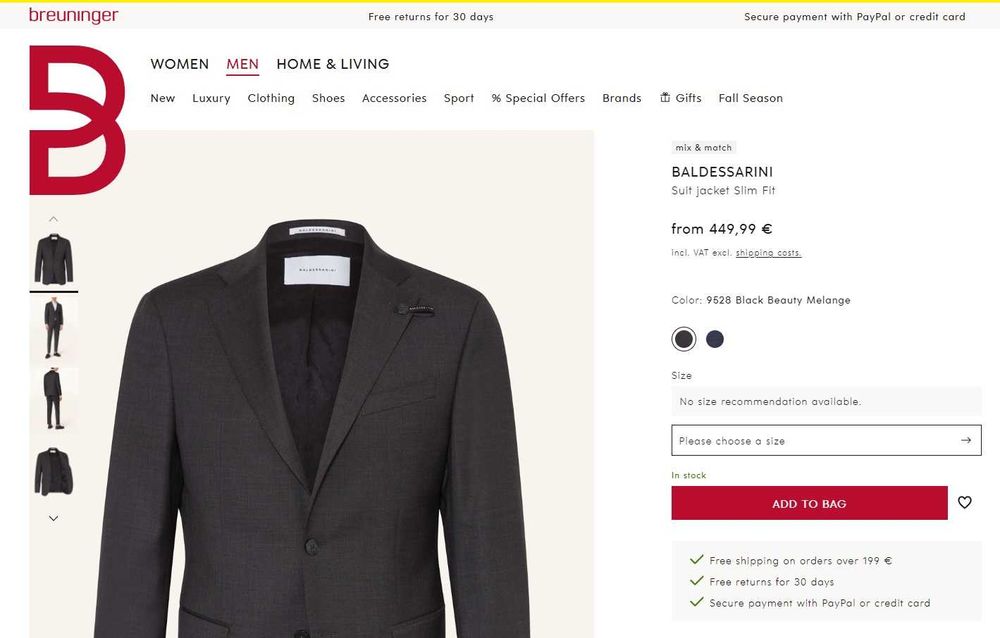The width and height of the screenshot is (1000, 638).
Task: Click the breuninger wordmark in top bar
Action: pyautogui.click(x=73, y=16)
